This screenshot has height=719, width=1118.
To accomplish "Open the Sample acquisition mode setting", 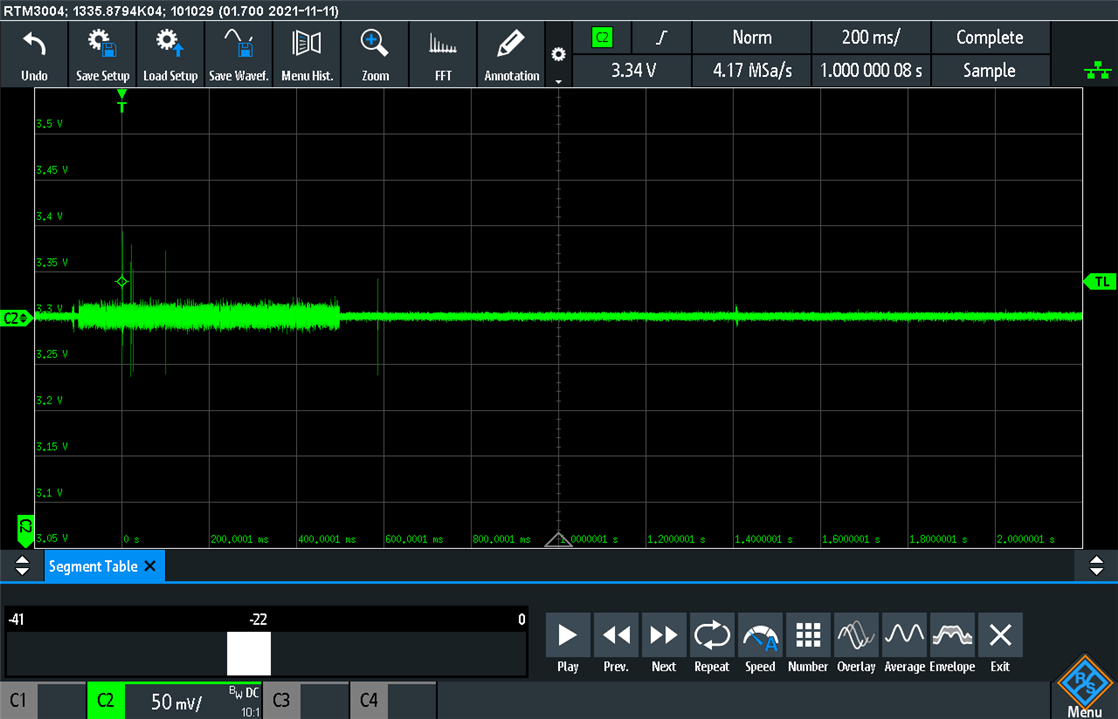I will [x=990, y=71].
